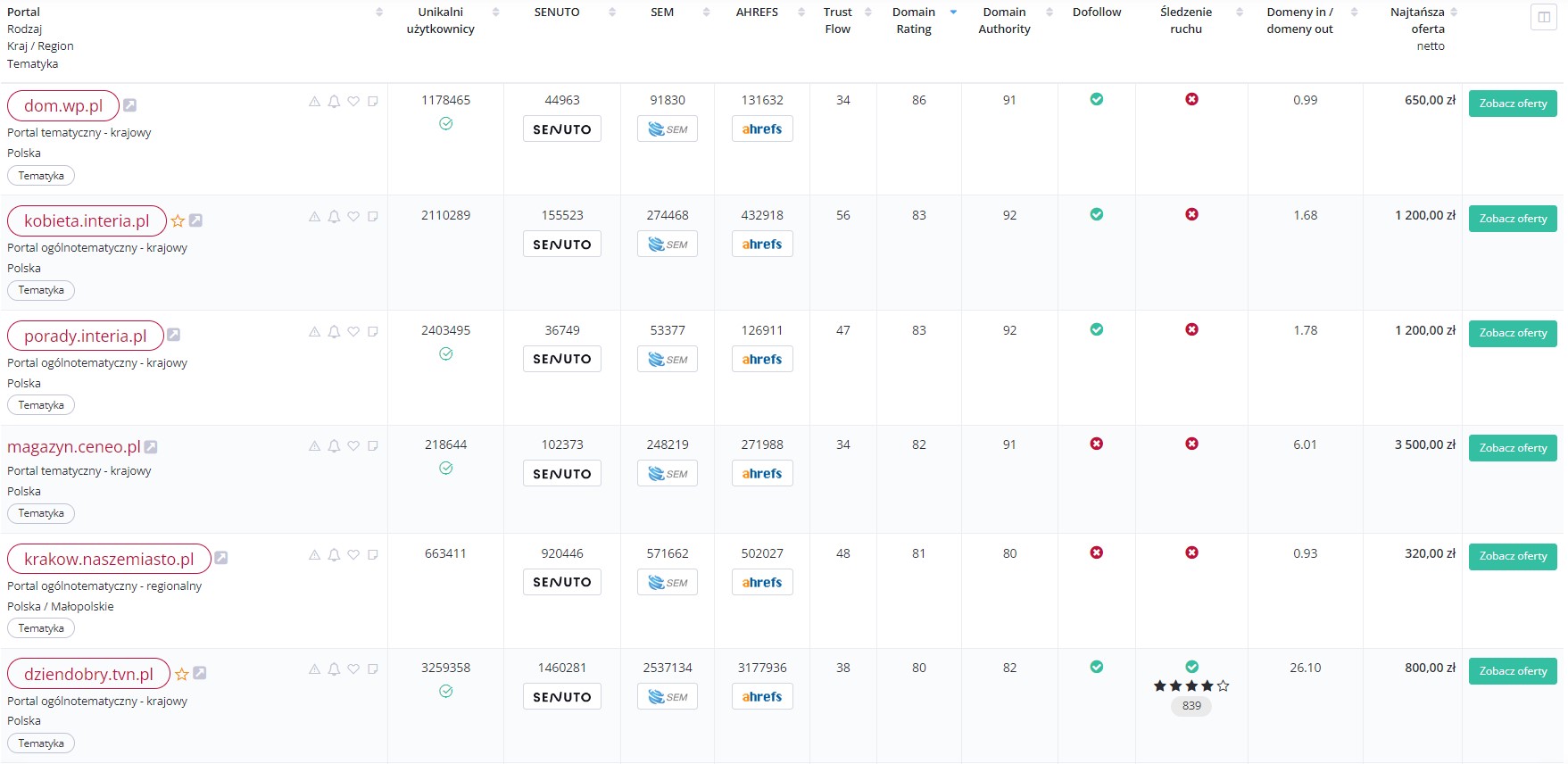This screenshot has height=764, width=1568.
Task: Click Zobacz oferty for magazyn.ceneo.pl
Action: pyautogui.click(x=1513, y=448)
